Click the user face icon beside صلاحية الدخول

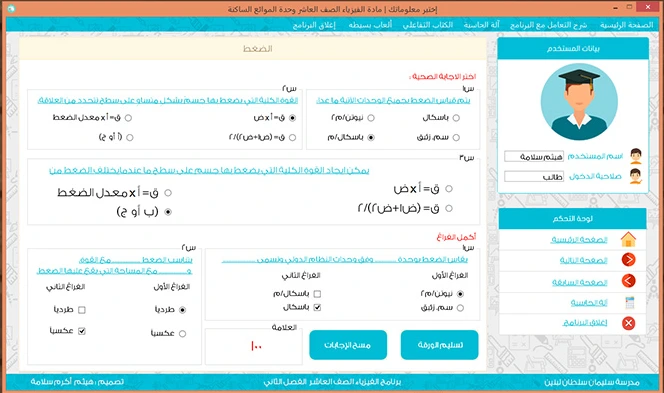[x=636, y=176]
